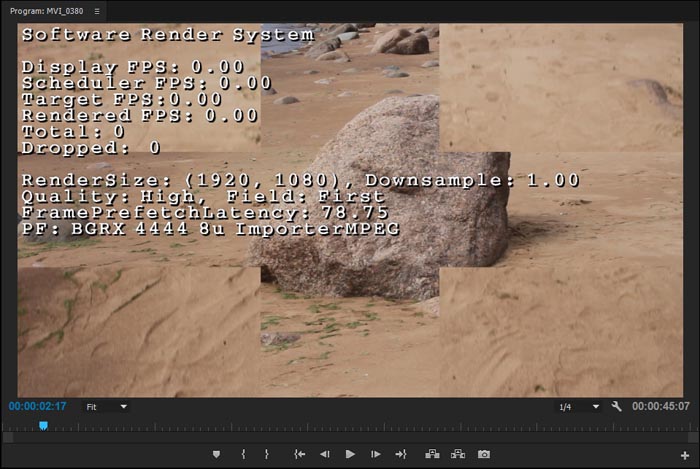700x469 pixels.
Task: Open the 1/4 playback resolution dropdown
Action: coord(579,407)
